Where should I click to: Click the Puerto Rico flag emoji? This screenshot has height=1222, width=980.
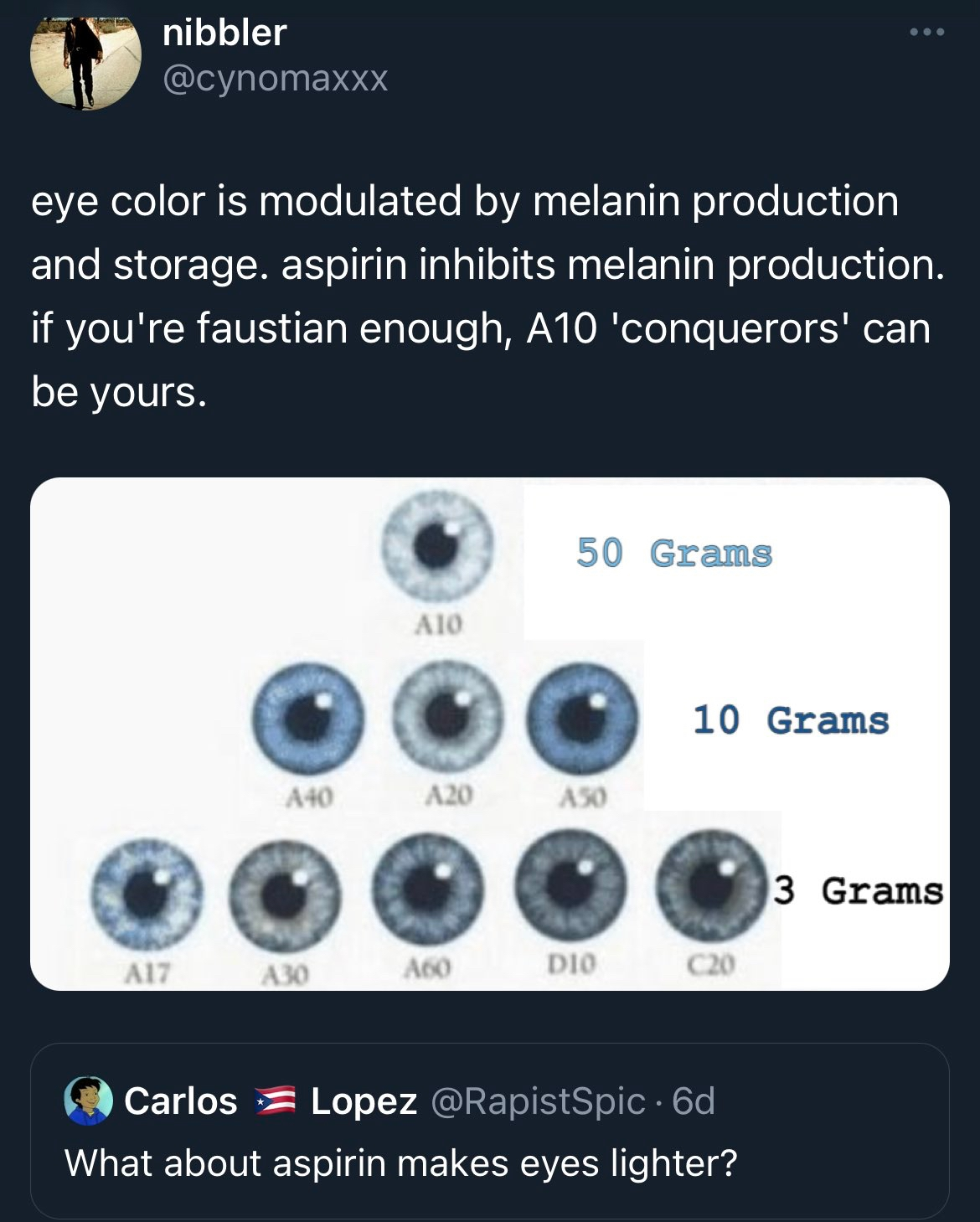coord(274,1101)
